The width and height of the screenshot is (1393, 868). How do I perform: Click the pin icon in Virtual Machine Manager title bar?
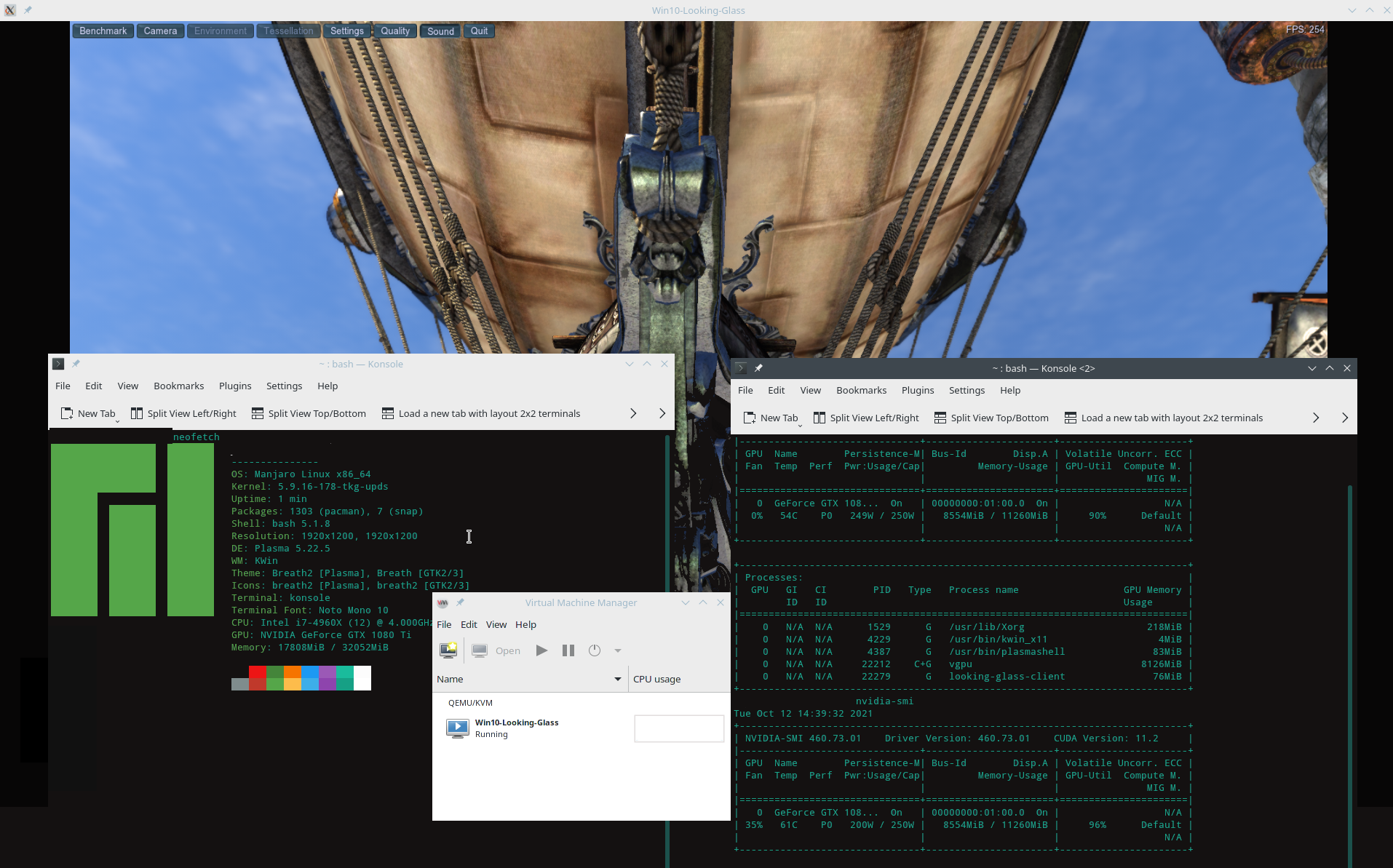[x=460, y=602]
